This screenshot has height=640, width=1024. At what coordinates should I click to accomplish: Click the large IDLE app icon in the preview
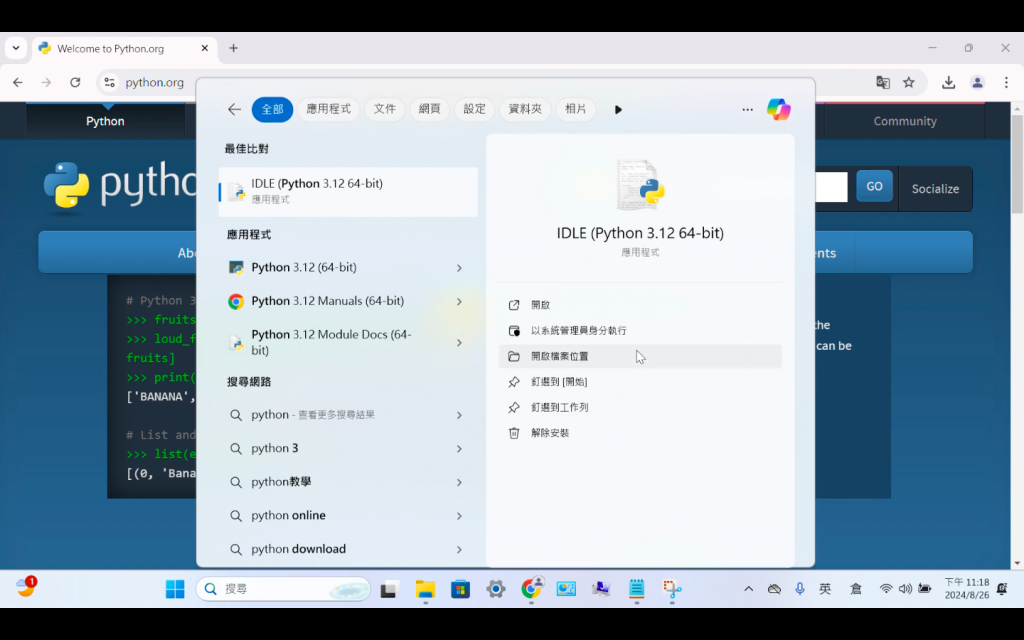pos(640,185)
